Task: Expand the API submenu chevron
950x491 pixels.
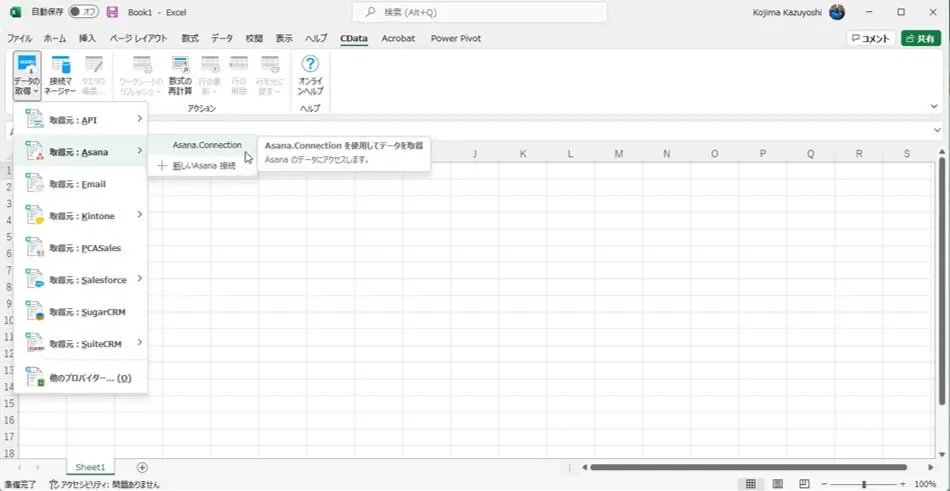Action: [139, 118]
